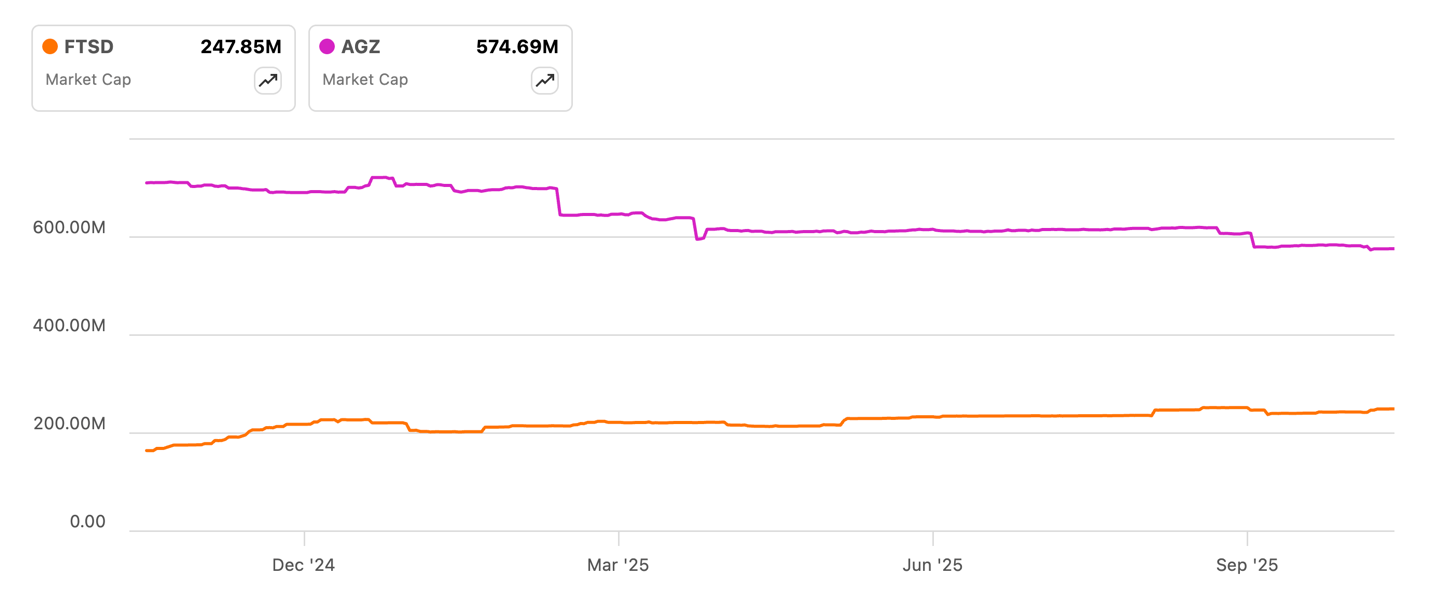Screen dimensions: 1430x596
Task: Click the Sep '25 axis label
Action: click(x=1246, y=565)
